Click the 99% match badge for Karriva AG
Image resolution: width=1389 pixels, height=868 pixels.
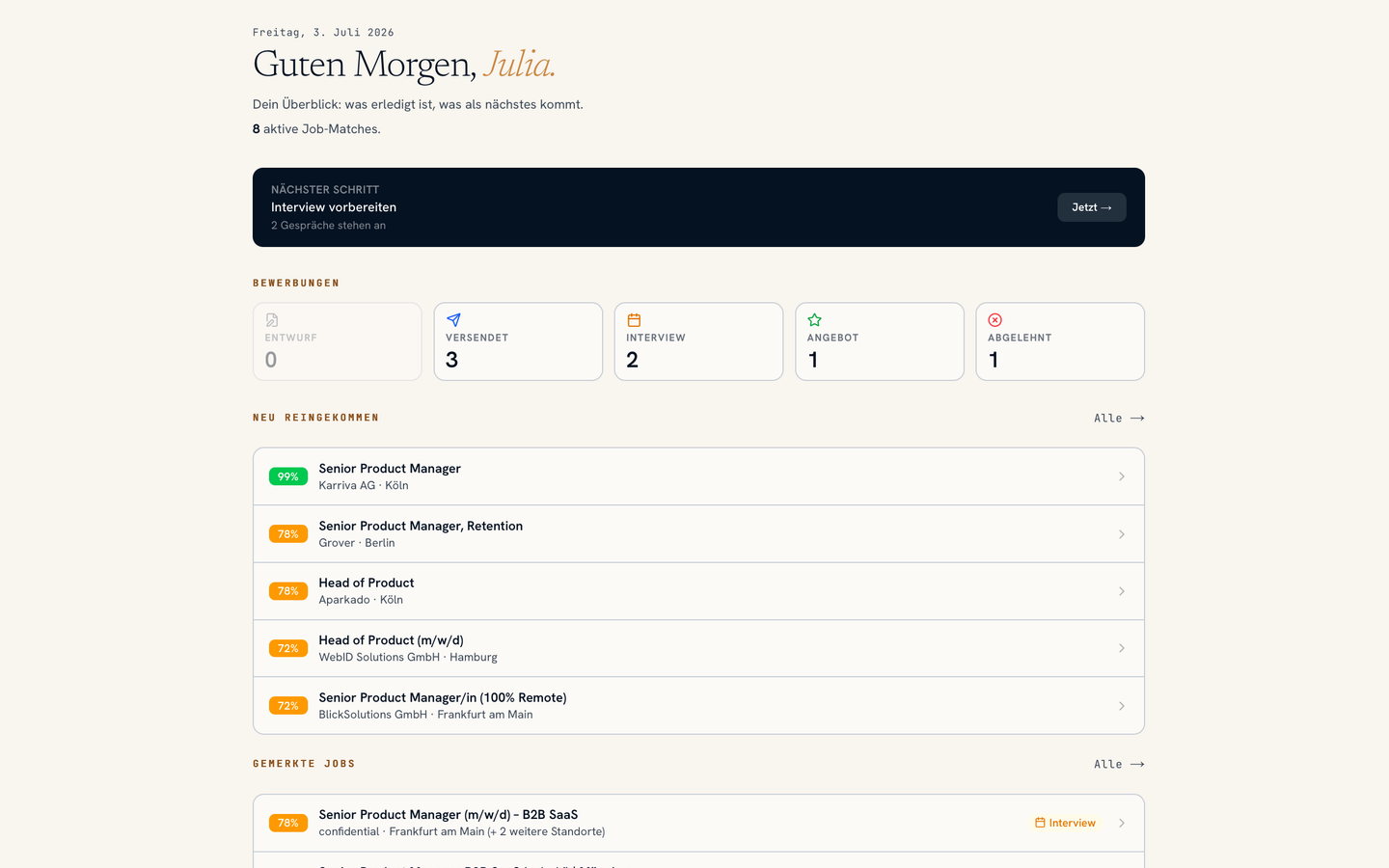(287, 476)
